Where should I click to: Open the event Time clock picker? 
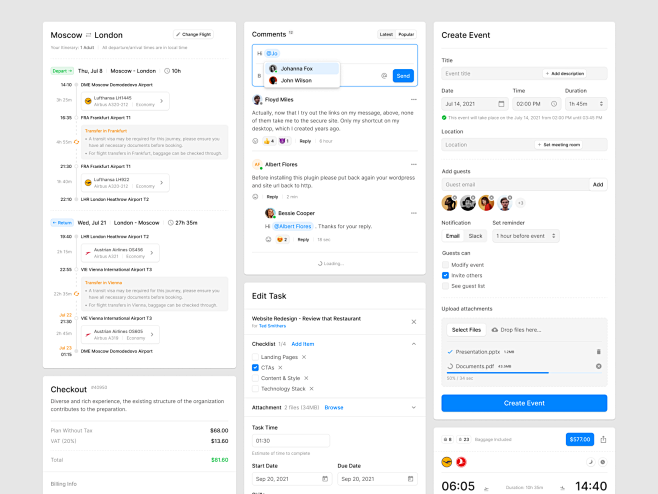[x=554, y=104]
